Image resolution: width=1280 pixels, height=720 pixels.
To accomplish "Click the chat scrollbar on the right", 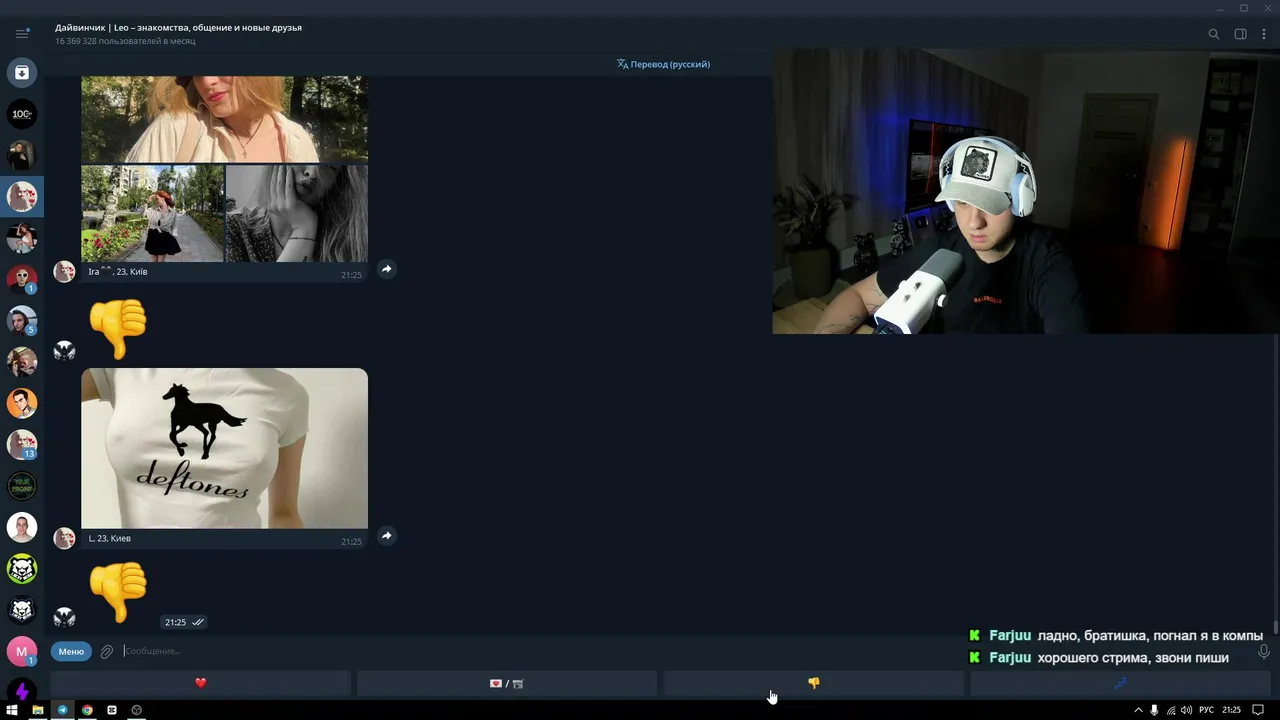I will tap(1275, 628).
